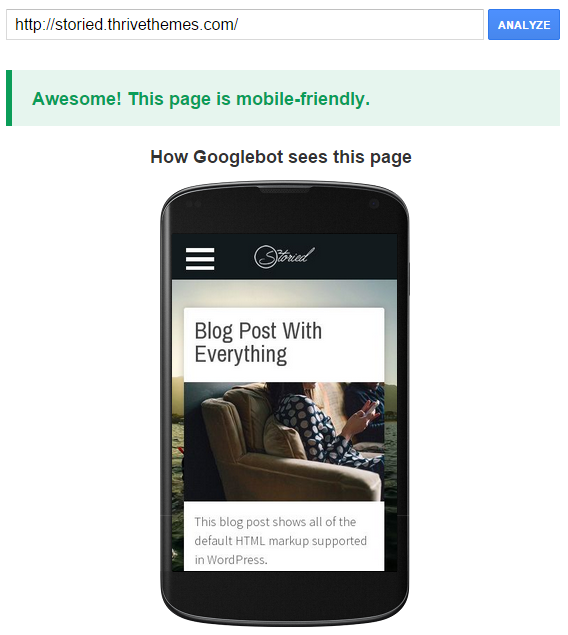The width and height of the screenshot is (568, 635).
Task: Select the armchair photo in the blog post
Action: click(284, 441)
